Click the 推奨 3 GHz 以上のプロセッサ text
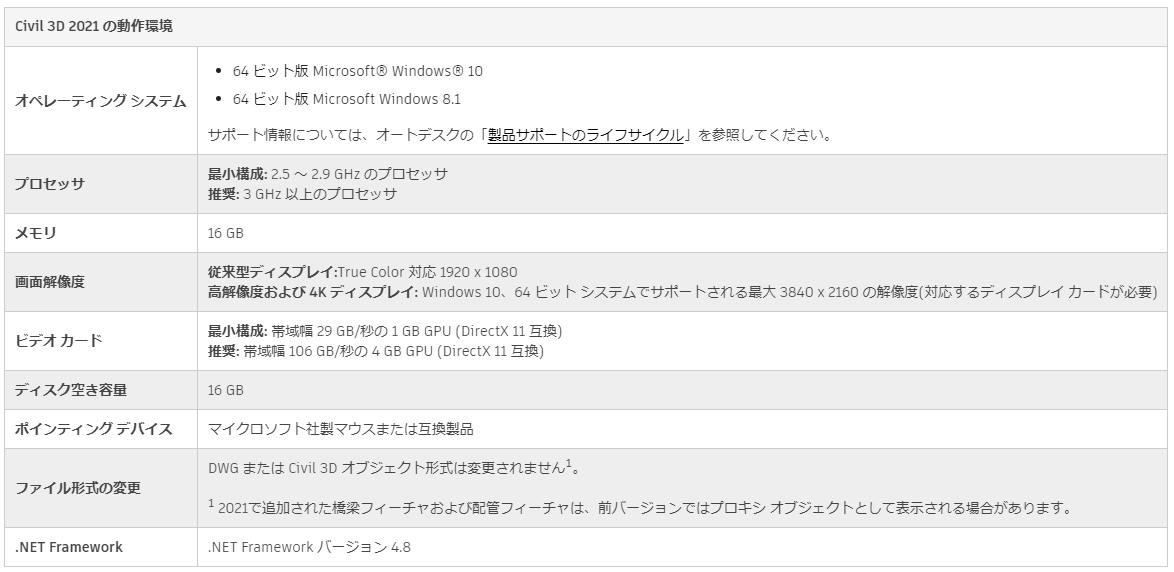Screen dimensions: 1174x572 tap(302, 194)
